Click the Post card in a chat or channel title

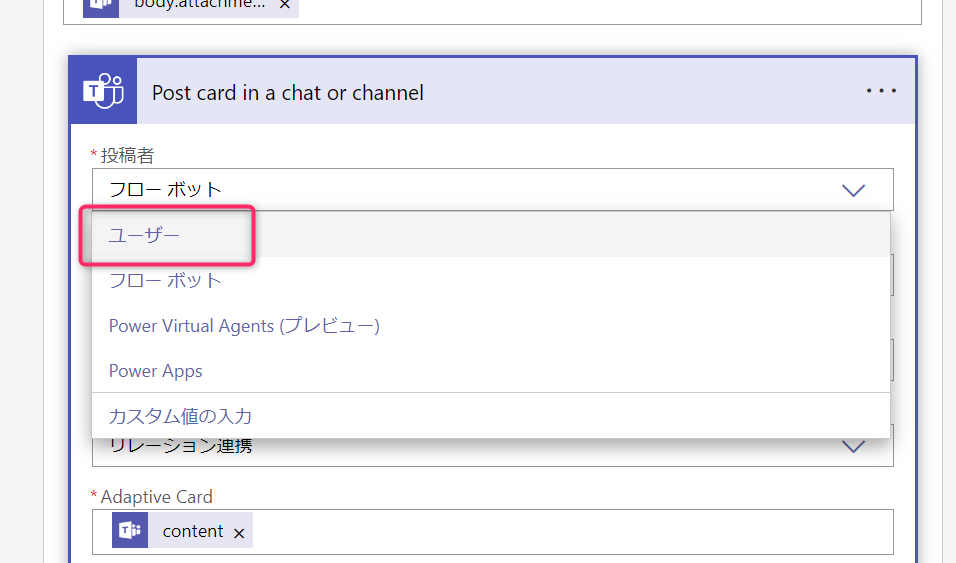(x=288, y=93)
